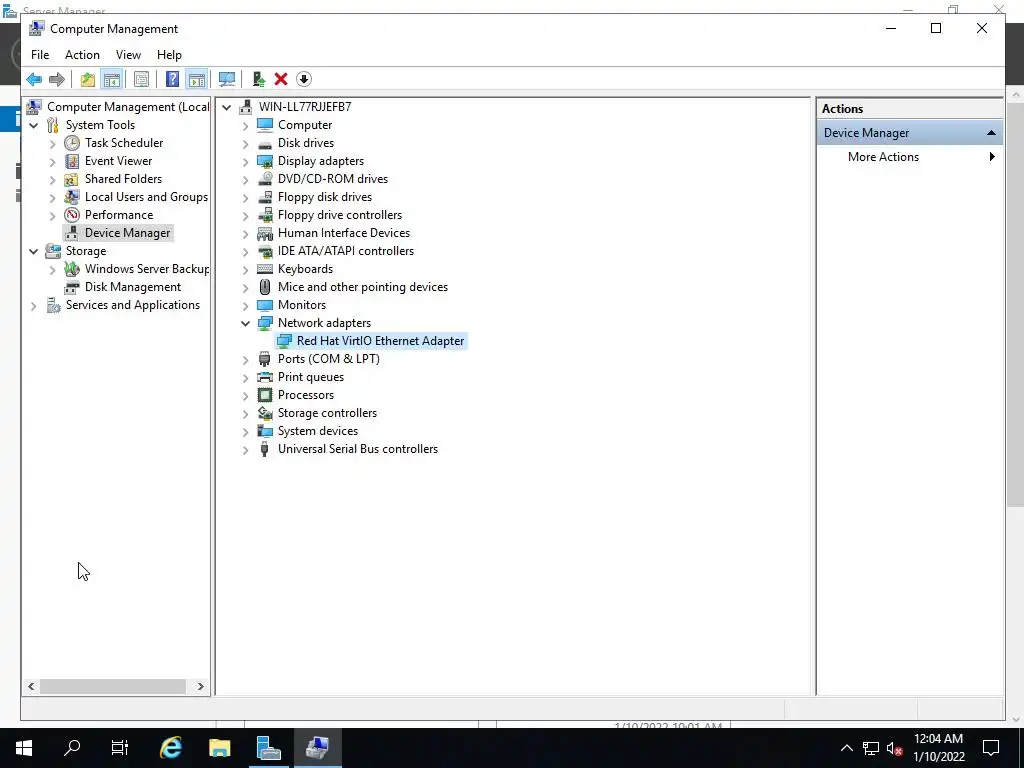Click the Update device driver toolbar icon

click(x=259, y=80)
